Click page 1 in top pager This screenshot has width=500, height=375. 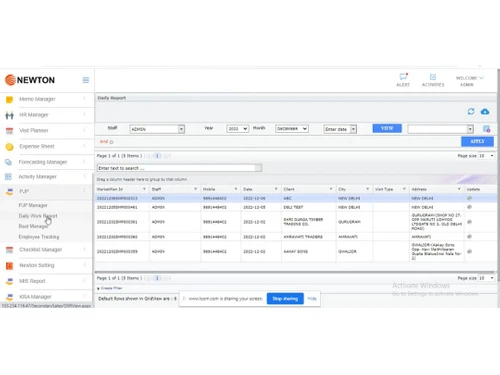click(157, 156)
